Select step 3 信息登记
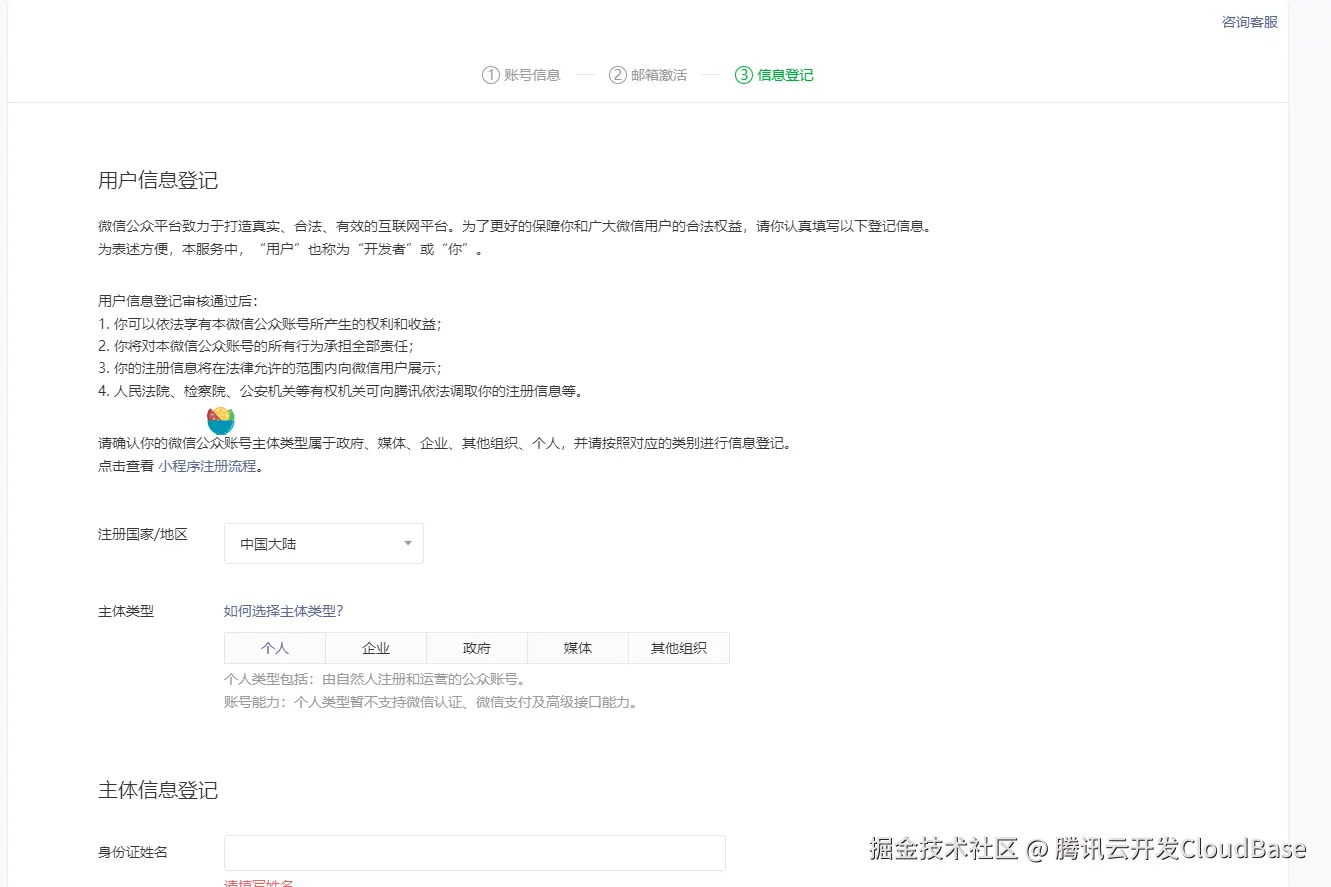1331x887 pixels. tap(774, 75)
